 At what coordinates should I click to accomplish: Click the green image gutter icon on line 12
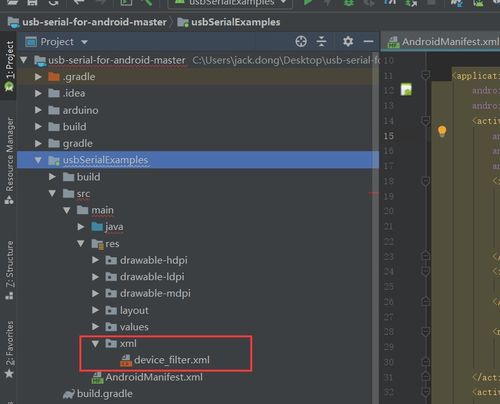coord(406,90)
